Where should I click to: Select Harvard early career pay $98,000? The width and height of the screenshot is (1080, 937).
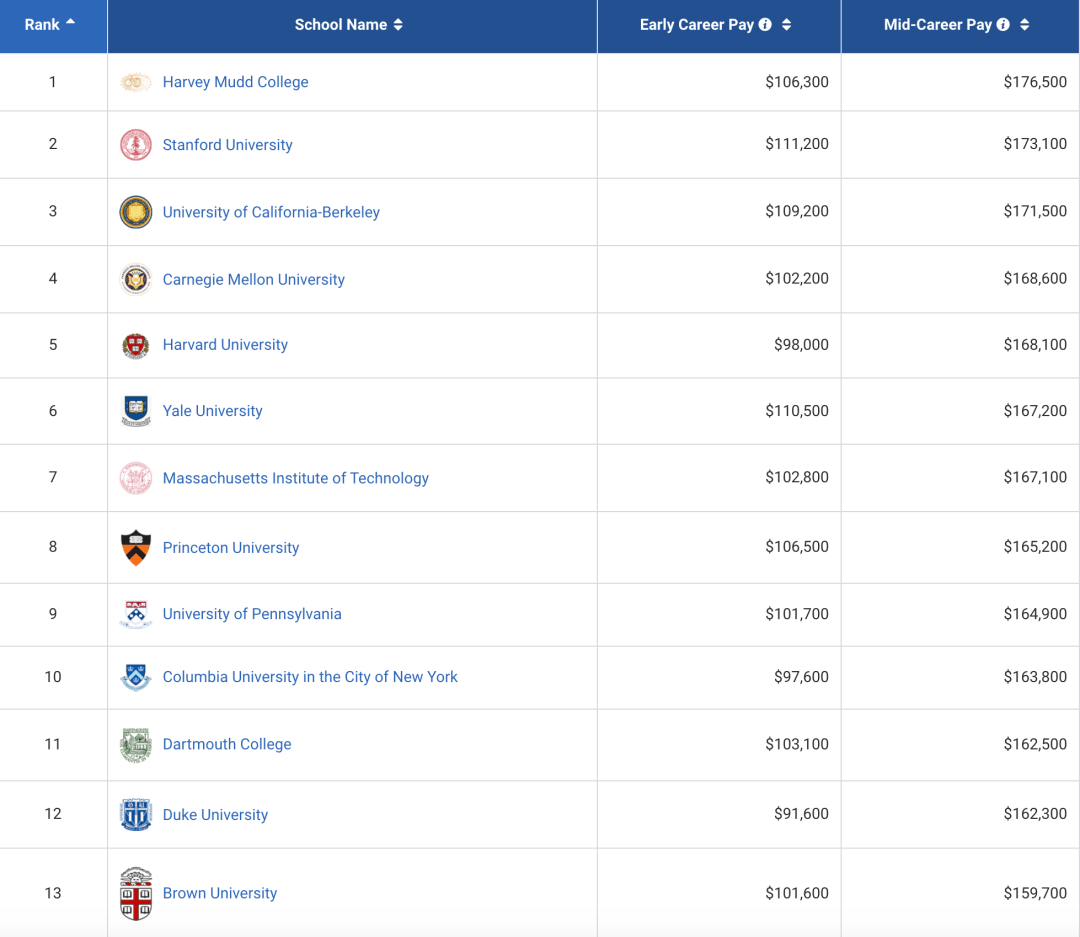pos(801,344)
